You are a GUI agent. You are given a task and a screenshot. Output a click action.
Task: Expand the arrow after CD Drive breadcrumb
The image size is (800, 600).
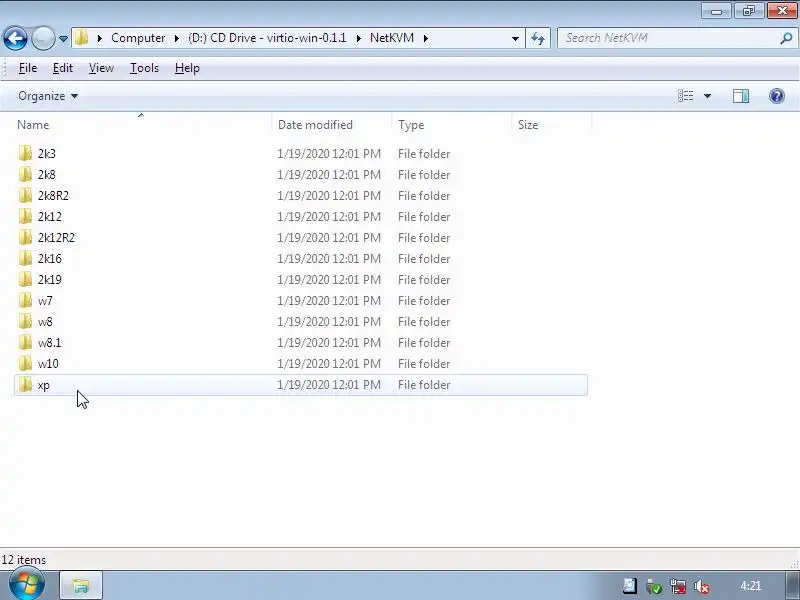click(x=359, y=38)
